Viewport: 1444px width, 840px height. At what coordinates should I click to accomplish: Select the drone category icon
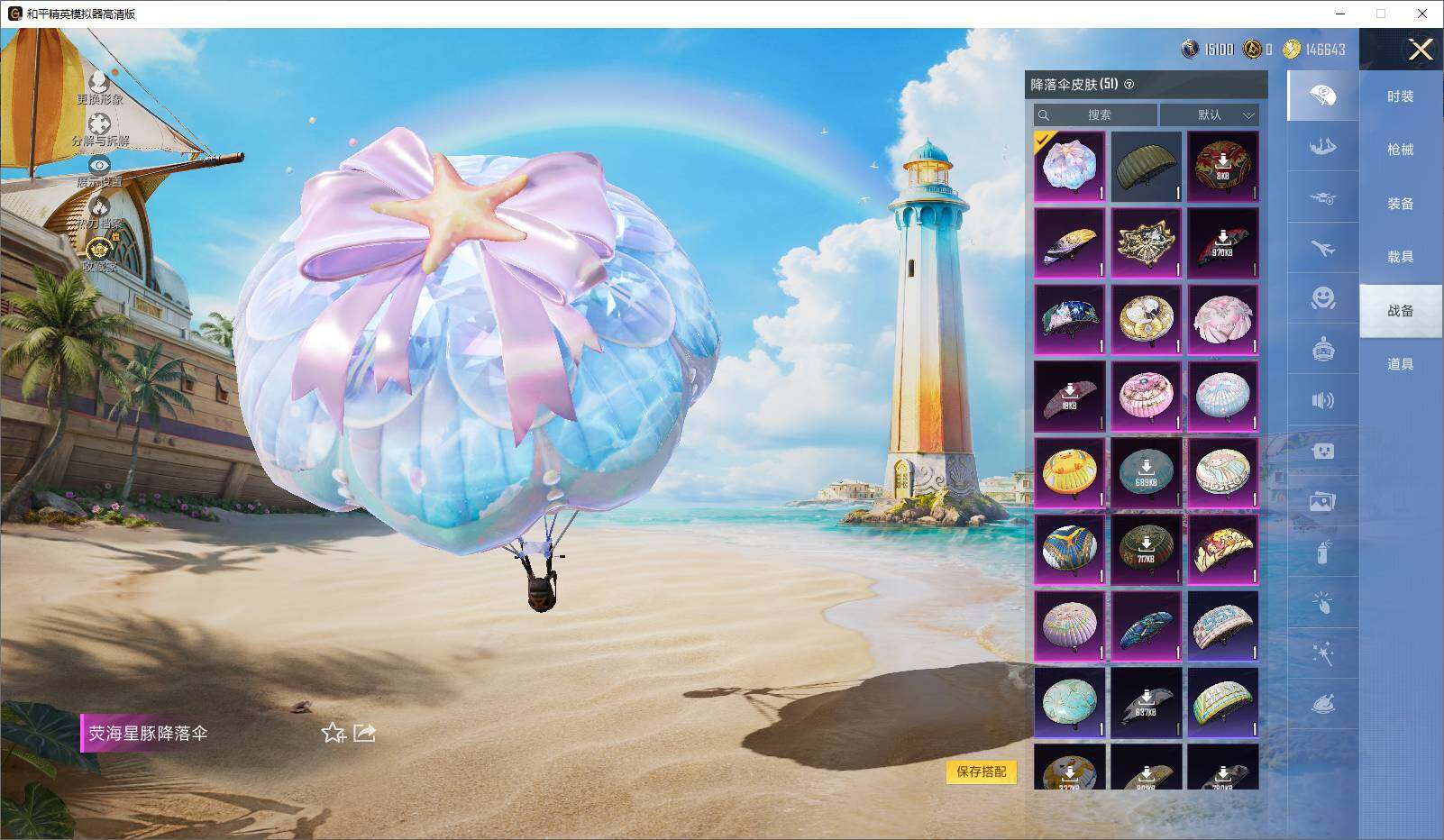point(1322,197)
